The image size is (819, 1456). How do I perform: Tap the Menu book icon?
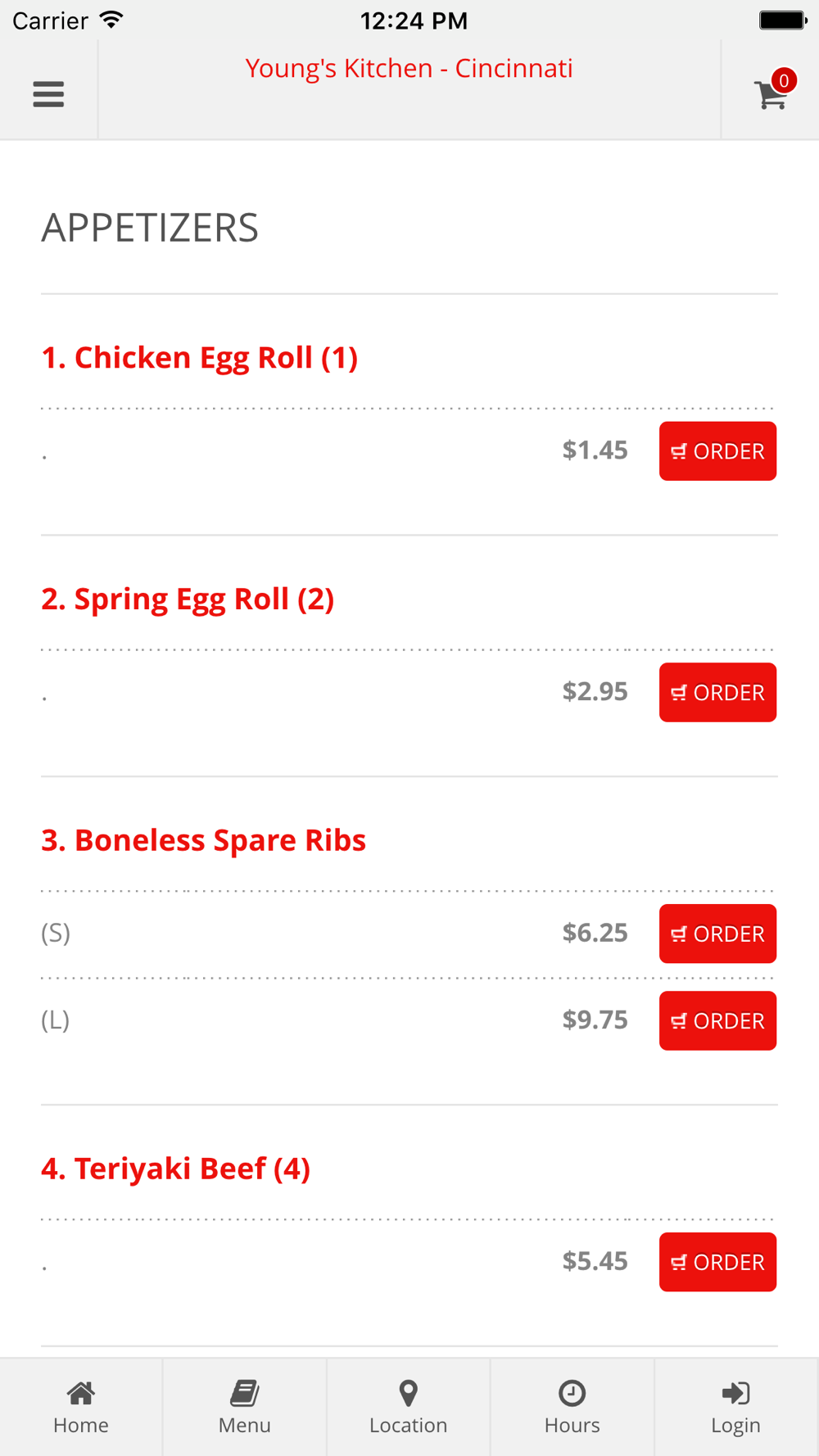[x=244, y=1393]
